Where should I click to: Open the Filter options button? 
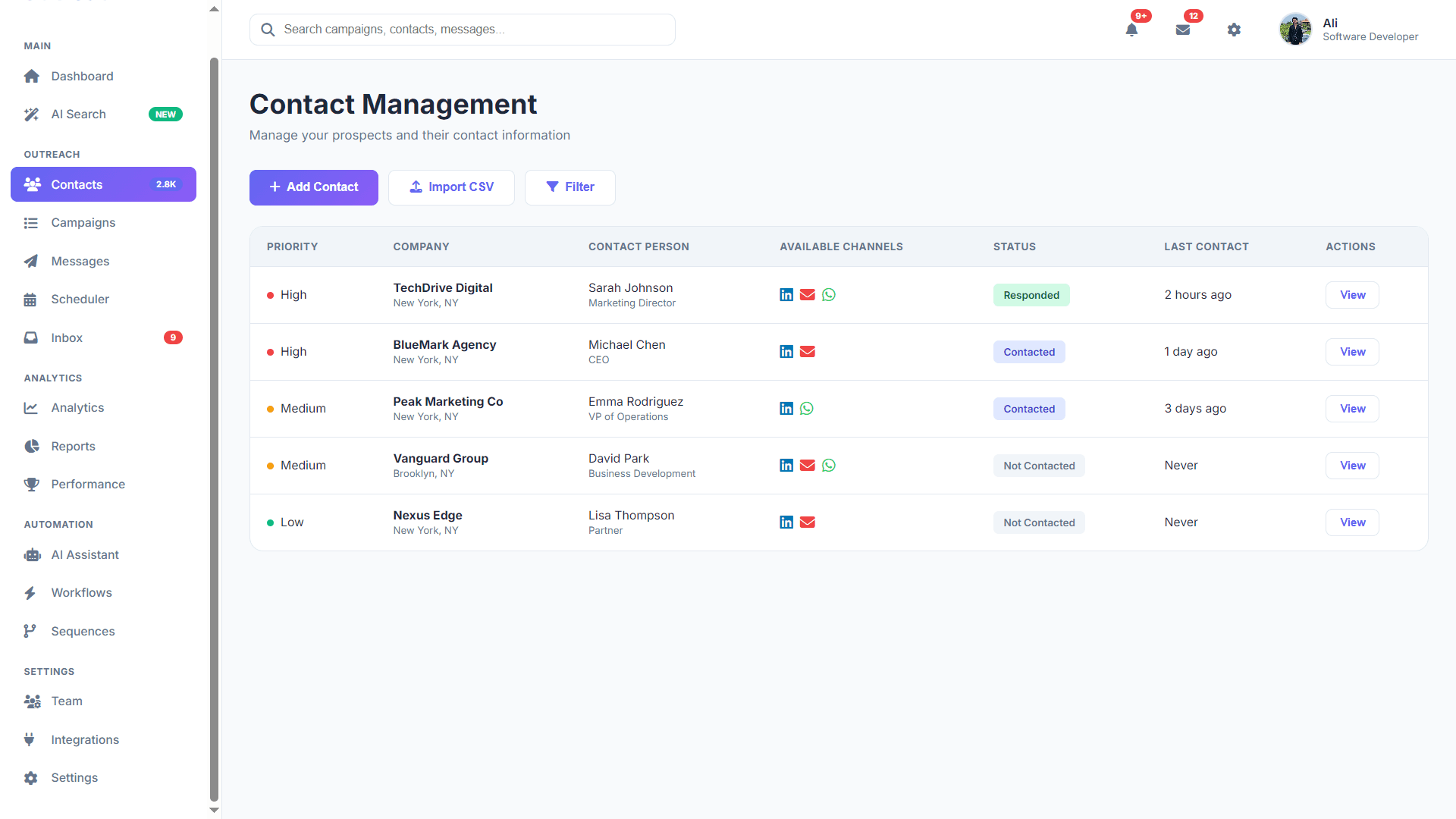click(570, 187)
